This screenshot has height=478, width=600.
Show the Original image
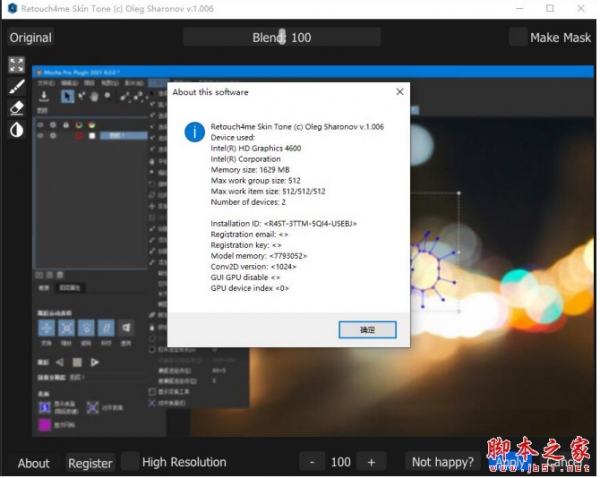pyautogui.click(x=31, y=38)
